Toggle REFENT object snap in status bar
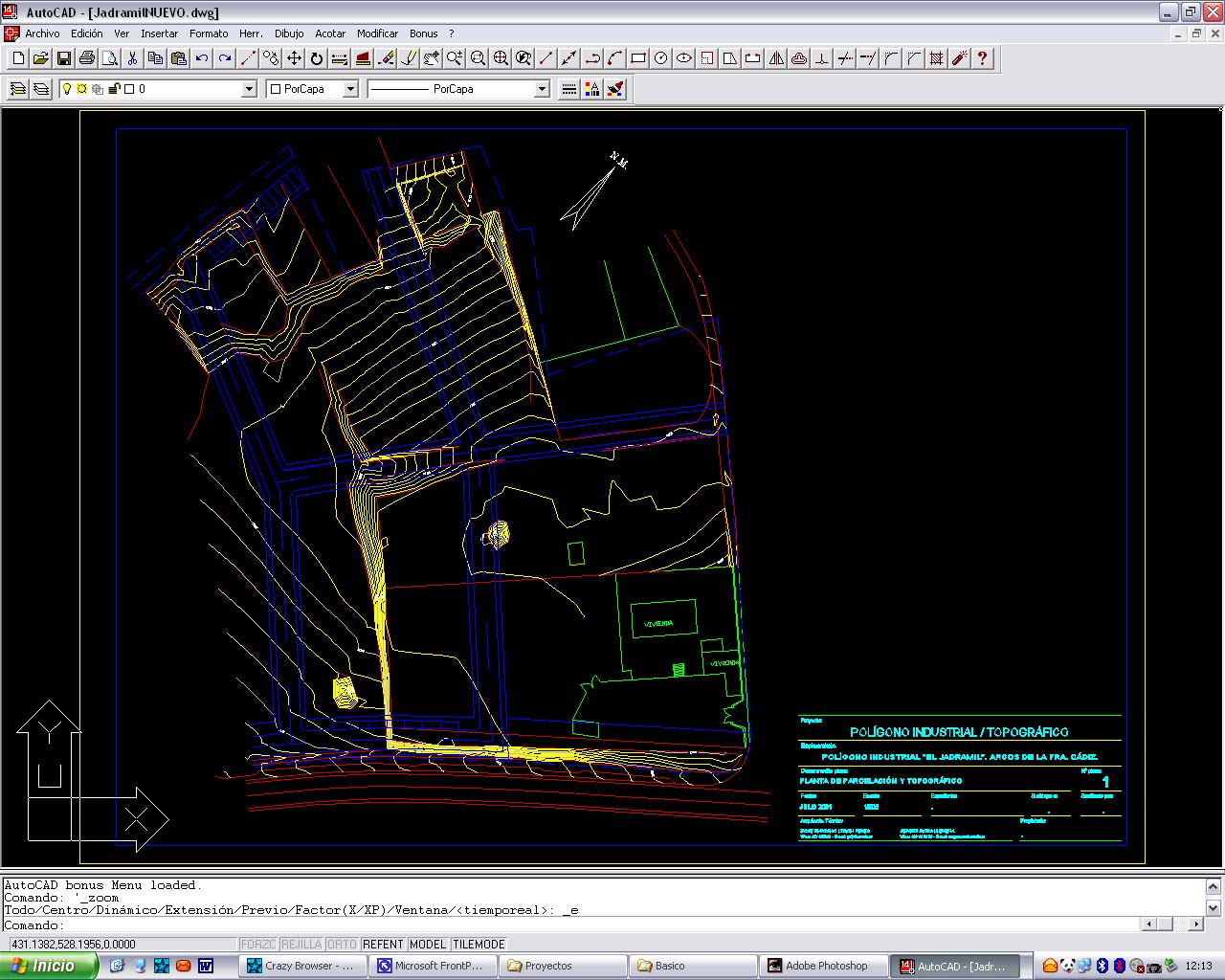 click(383, 945)
